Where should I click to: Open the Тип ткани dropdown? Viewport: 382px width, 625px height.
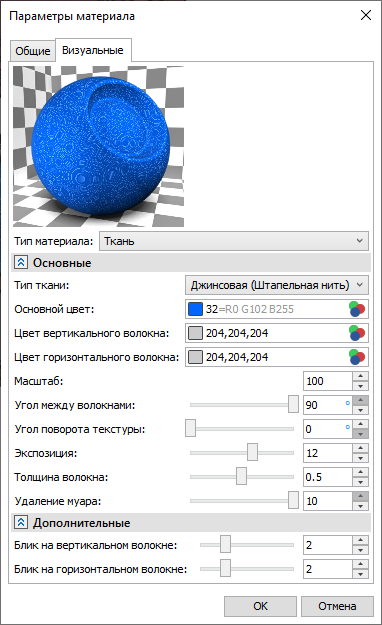(x=277, y=285)
